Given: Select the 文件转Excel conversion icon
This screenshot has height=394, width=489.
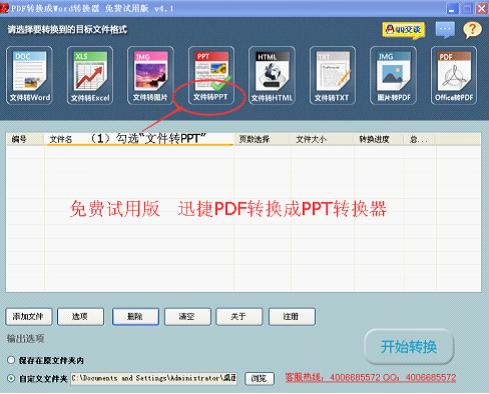Looking at the screenshot, I should click(x=90, y=75).
